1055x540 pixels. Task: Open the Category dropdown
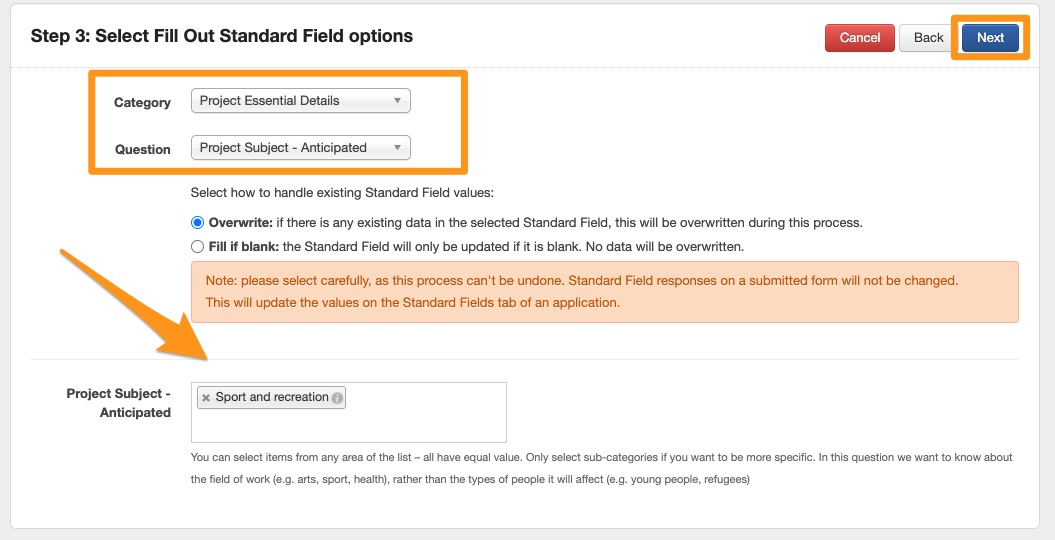click(x=300, y=101)
